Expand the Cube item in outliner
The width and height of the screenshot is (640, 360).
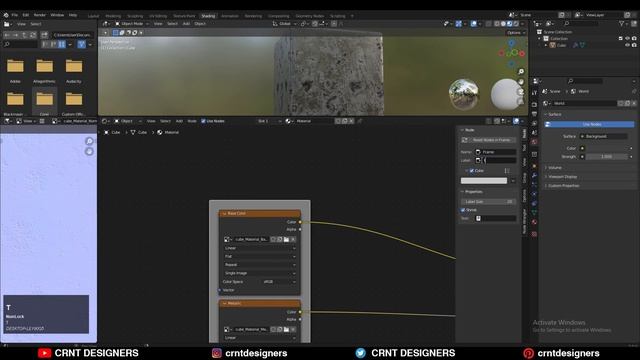pos(547,45)
